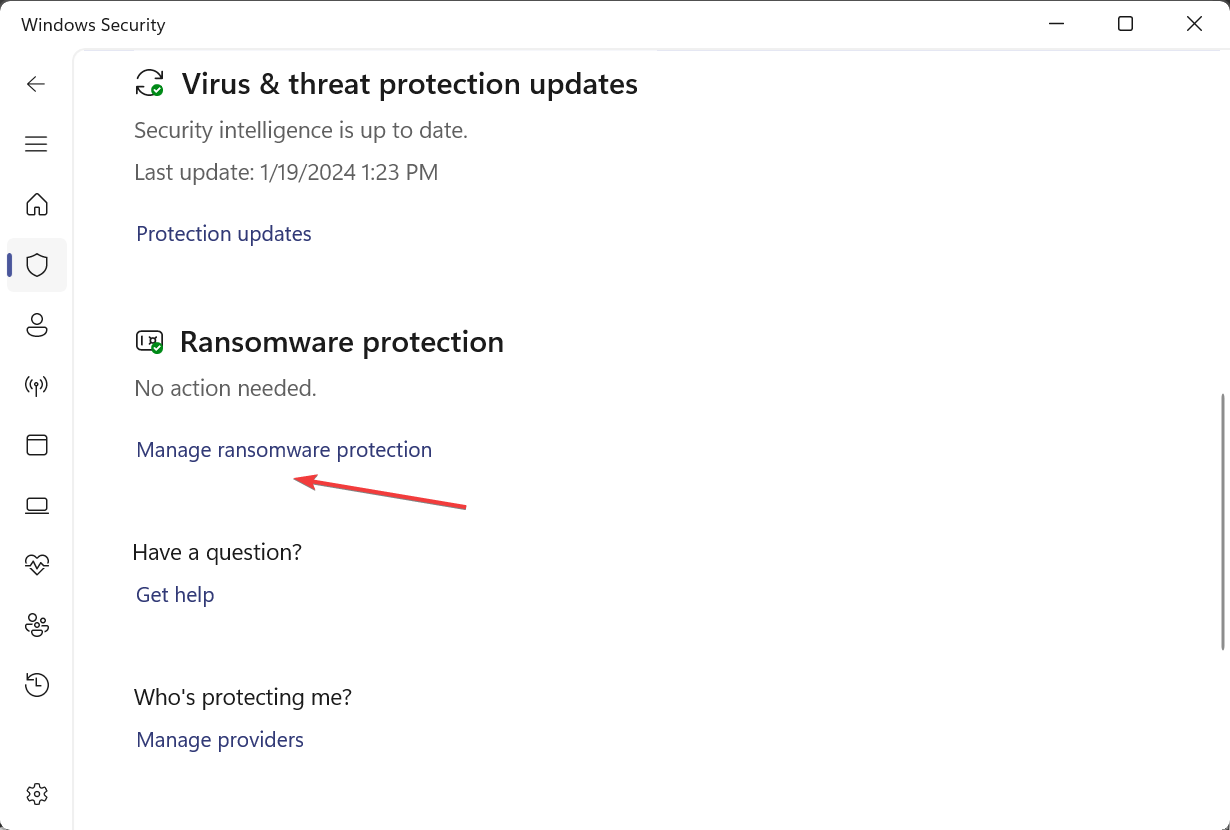The image size is (1230, 830).
Task: Open Device performance & health heart icon
Action: coord(37,565)
